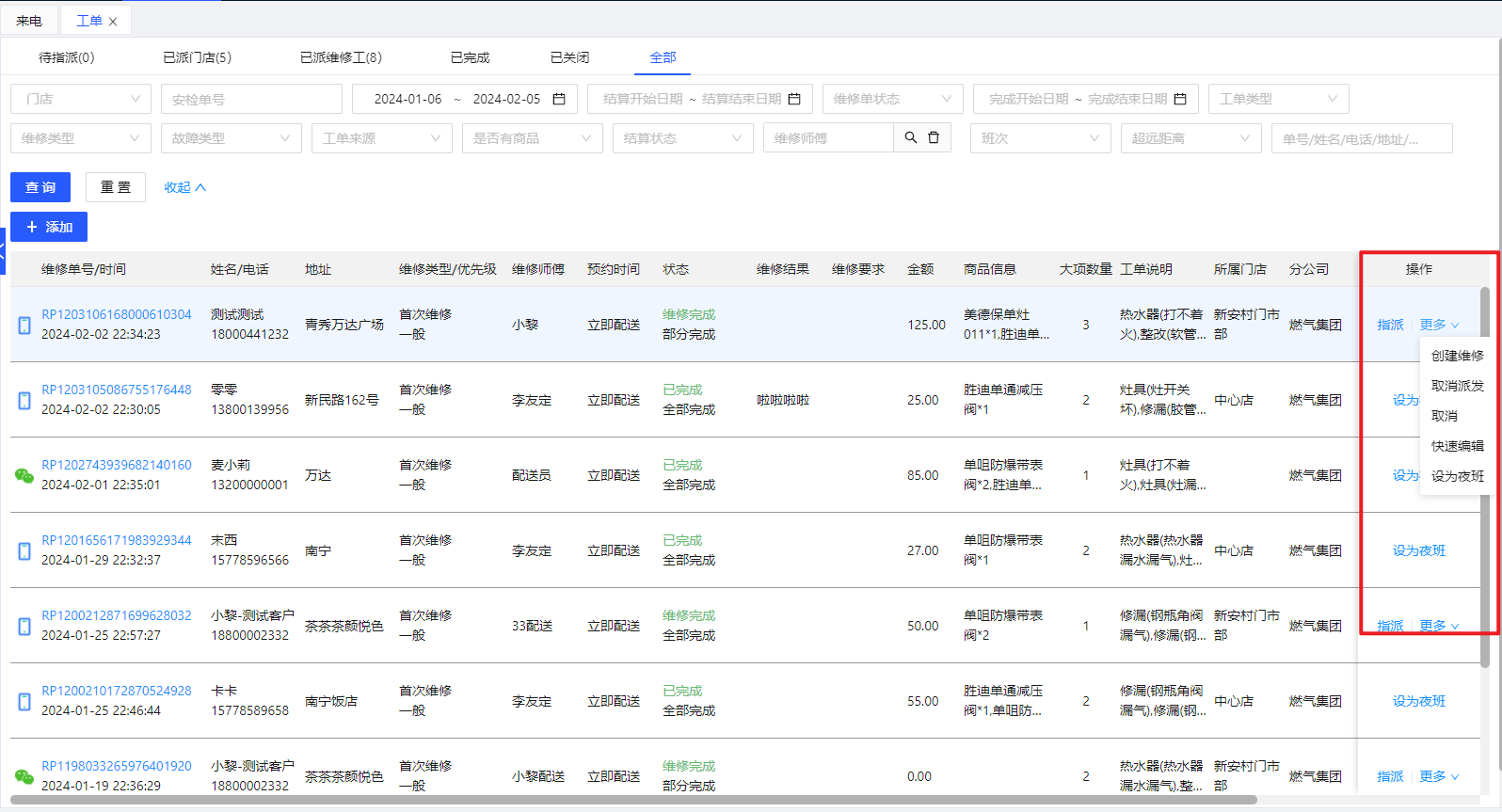Click the 啦啦啦啦 repair result cell

click(x=783, y=400)
